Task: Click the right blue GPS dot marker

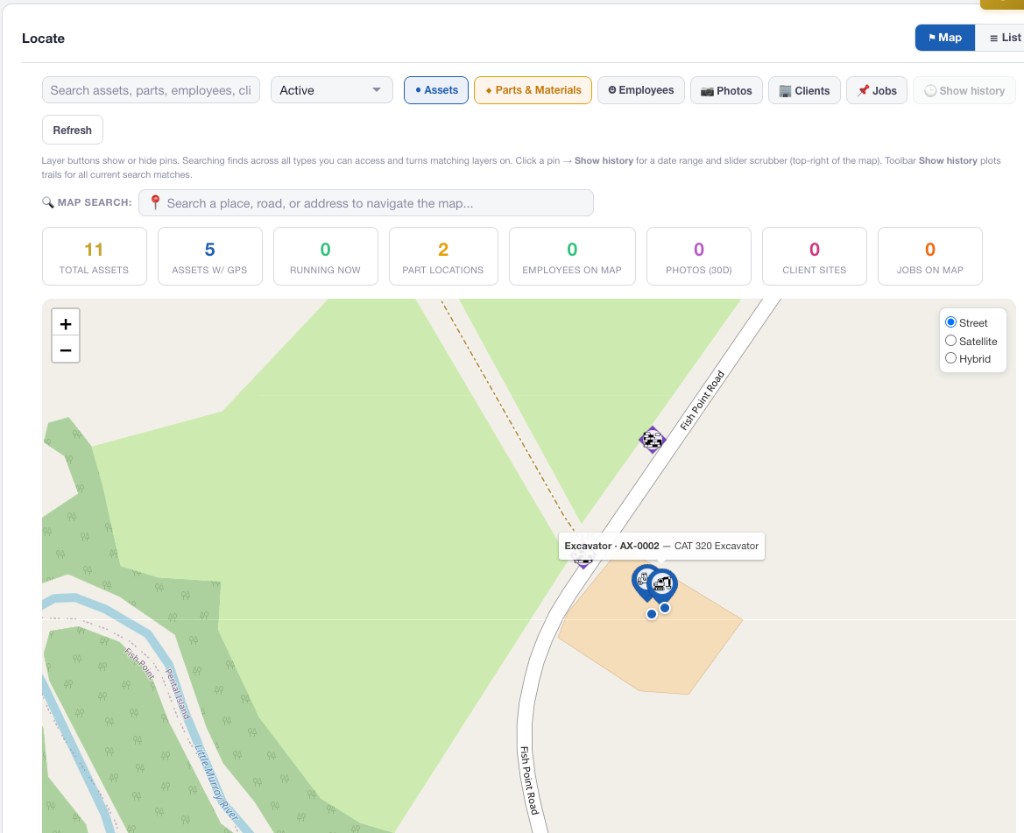Action: 664,608
